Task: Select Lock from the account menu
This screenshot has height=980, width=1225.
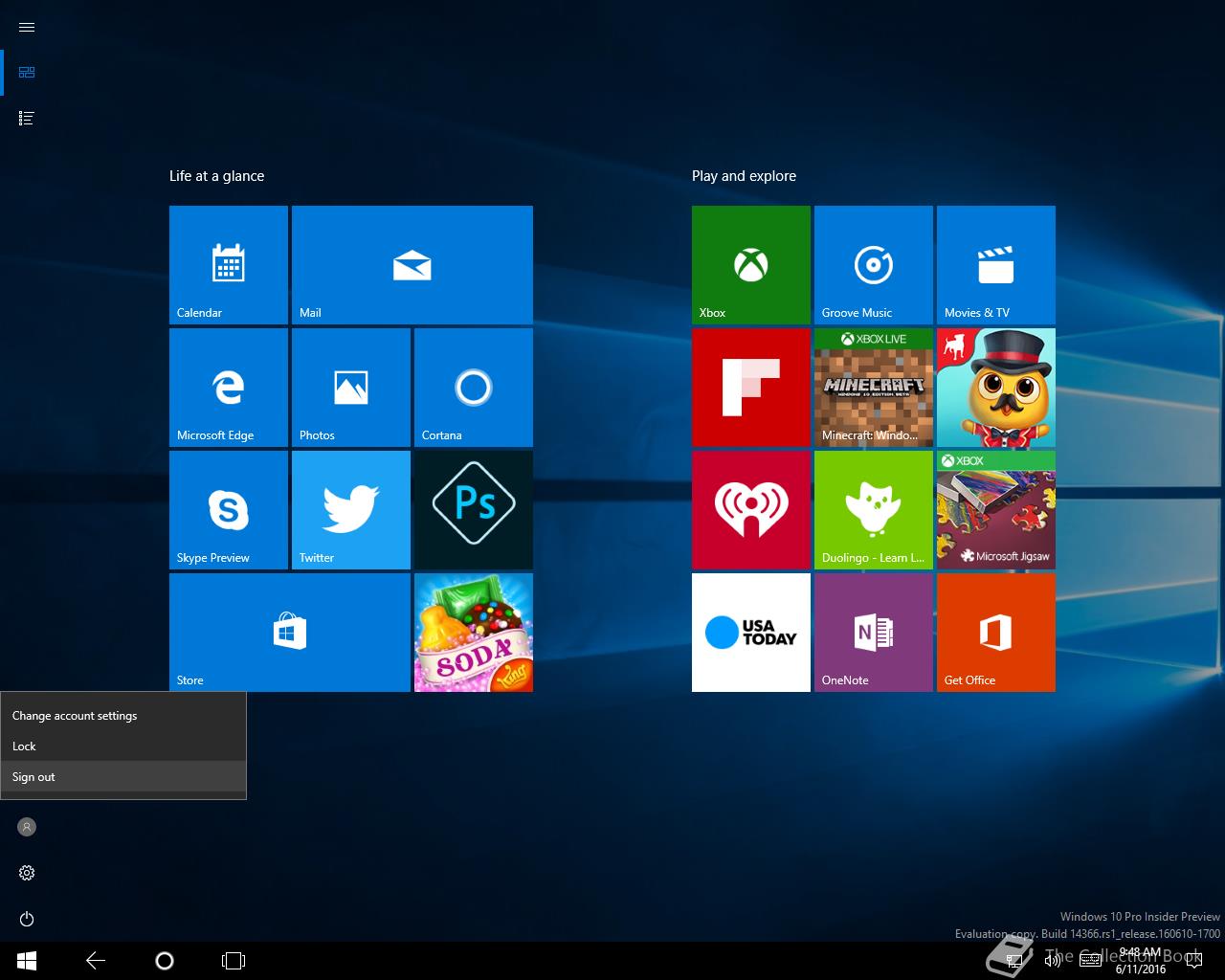Action: [x=123, y=746]
